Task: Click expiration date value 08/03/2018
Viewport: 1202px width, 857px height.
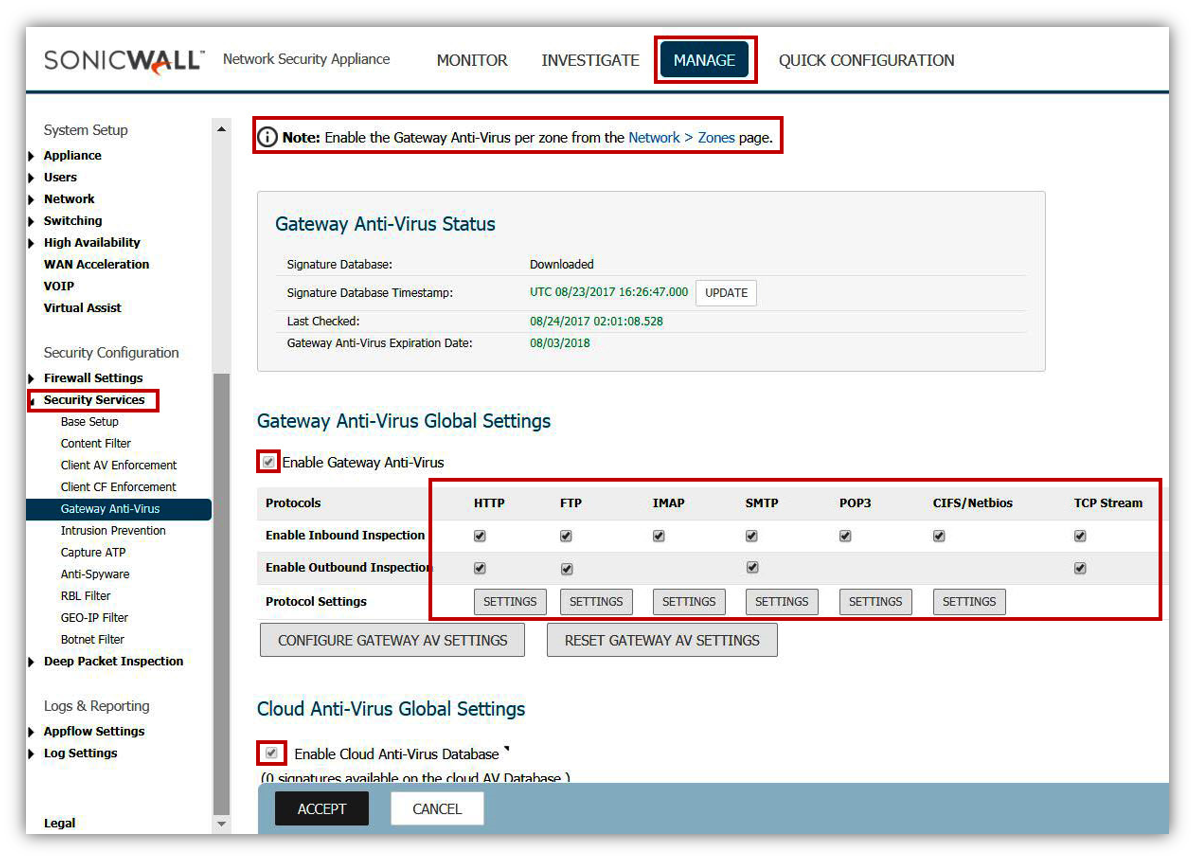Action: tap(560, 343)
